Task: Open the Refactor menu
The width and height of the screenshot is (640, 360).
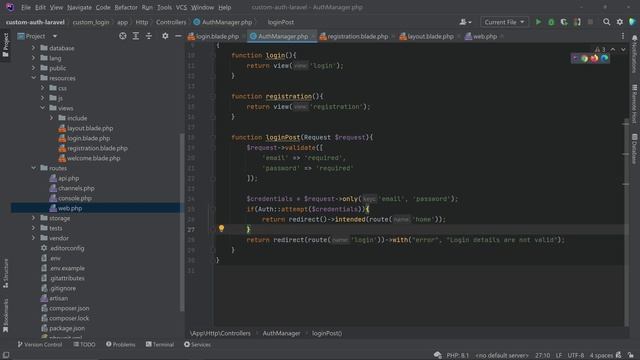Action: click(x=126, y=7)
